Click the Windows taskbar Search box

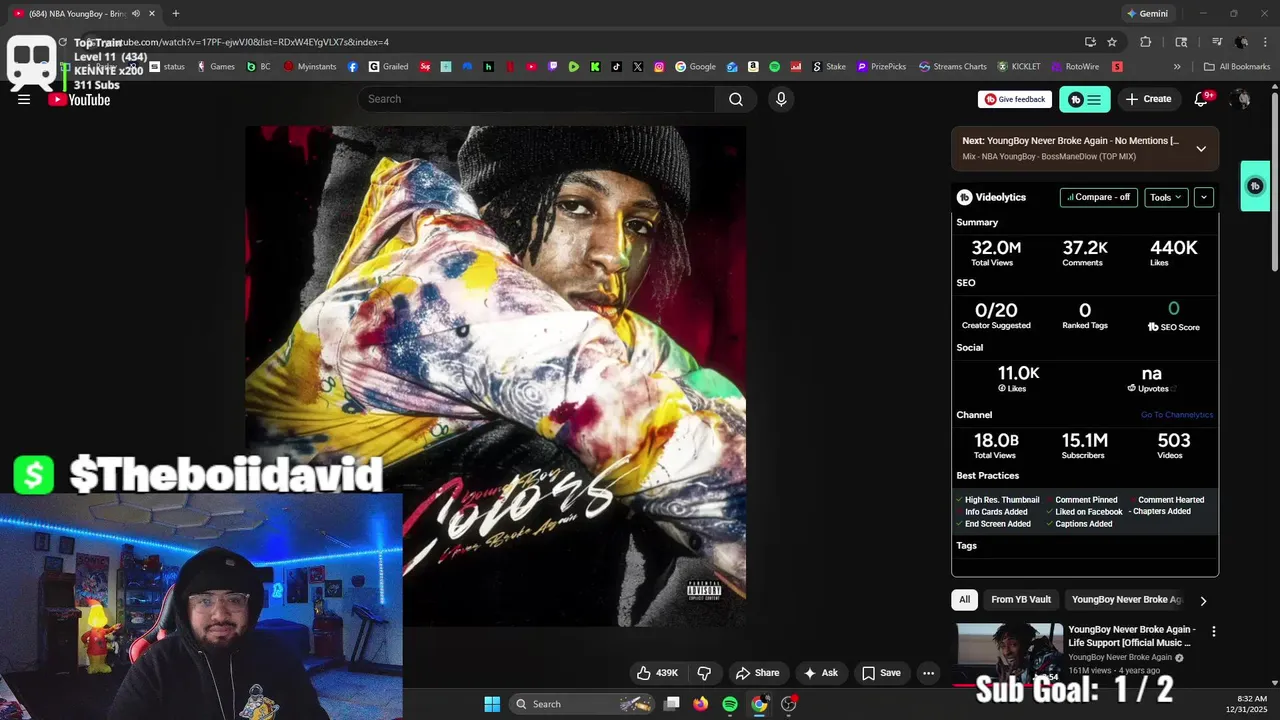coord(582,704)
